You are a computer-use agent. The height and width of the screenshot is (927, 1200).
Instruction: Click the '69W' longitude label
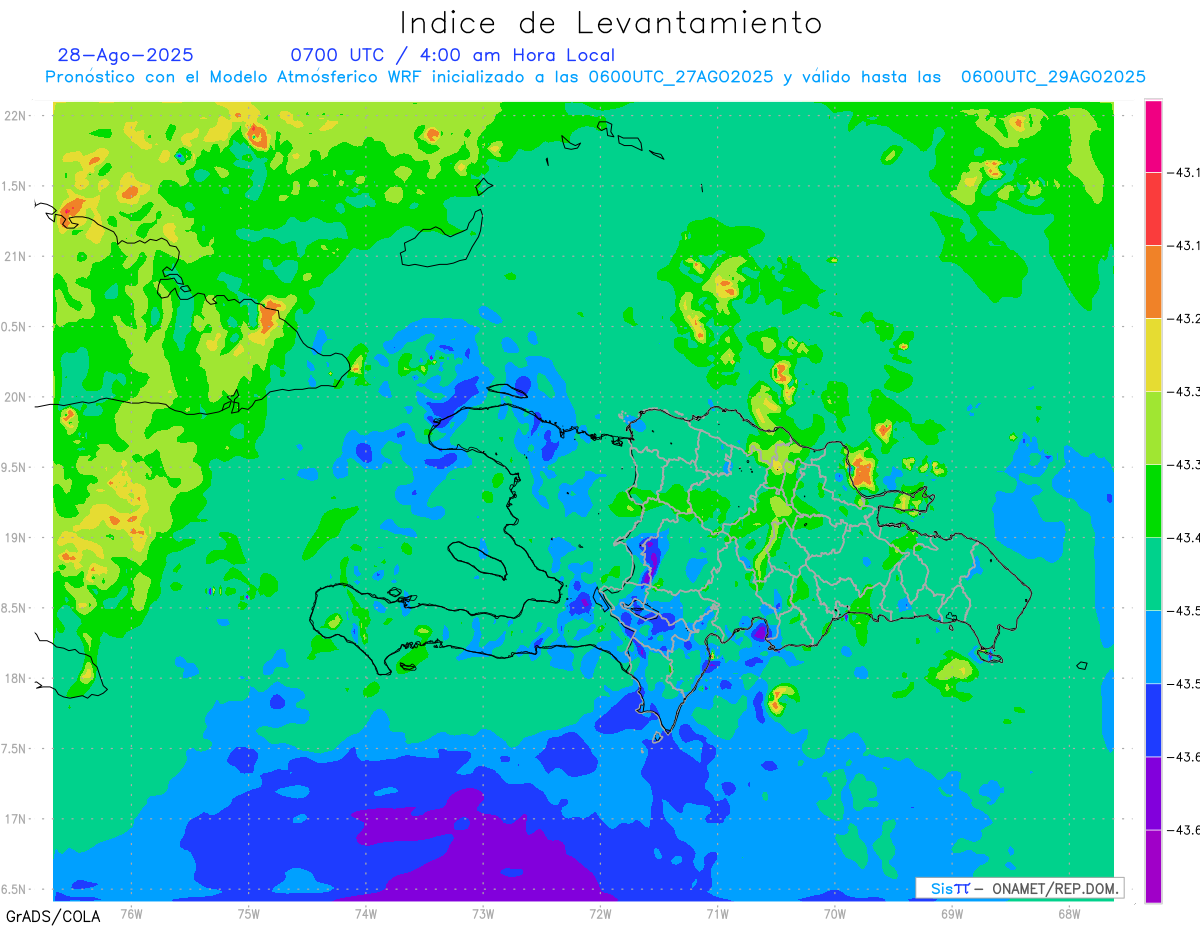click(x=952, y=912)
